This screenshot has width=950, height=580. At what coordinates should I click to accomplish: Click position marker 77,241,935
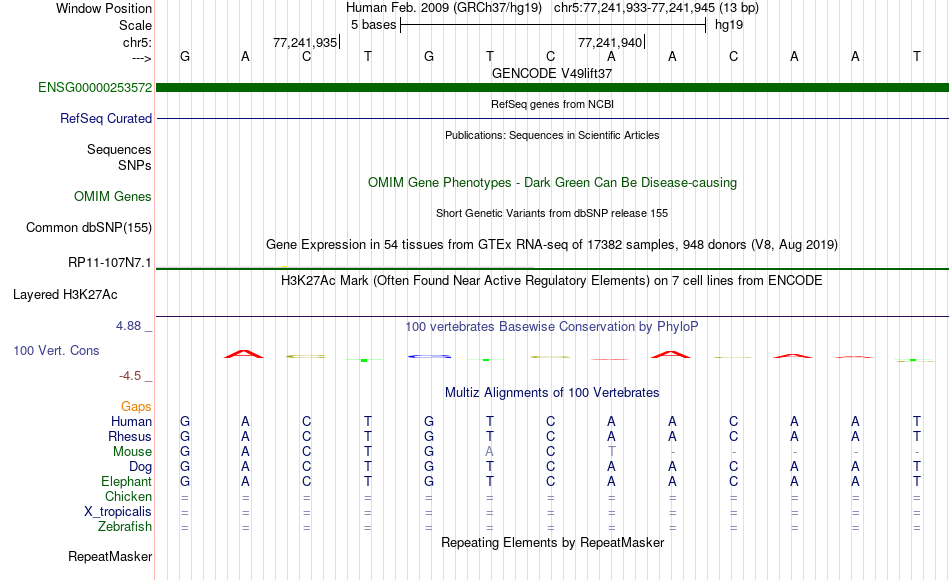[x=306, y=42]
